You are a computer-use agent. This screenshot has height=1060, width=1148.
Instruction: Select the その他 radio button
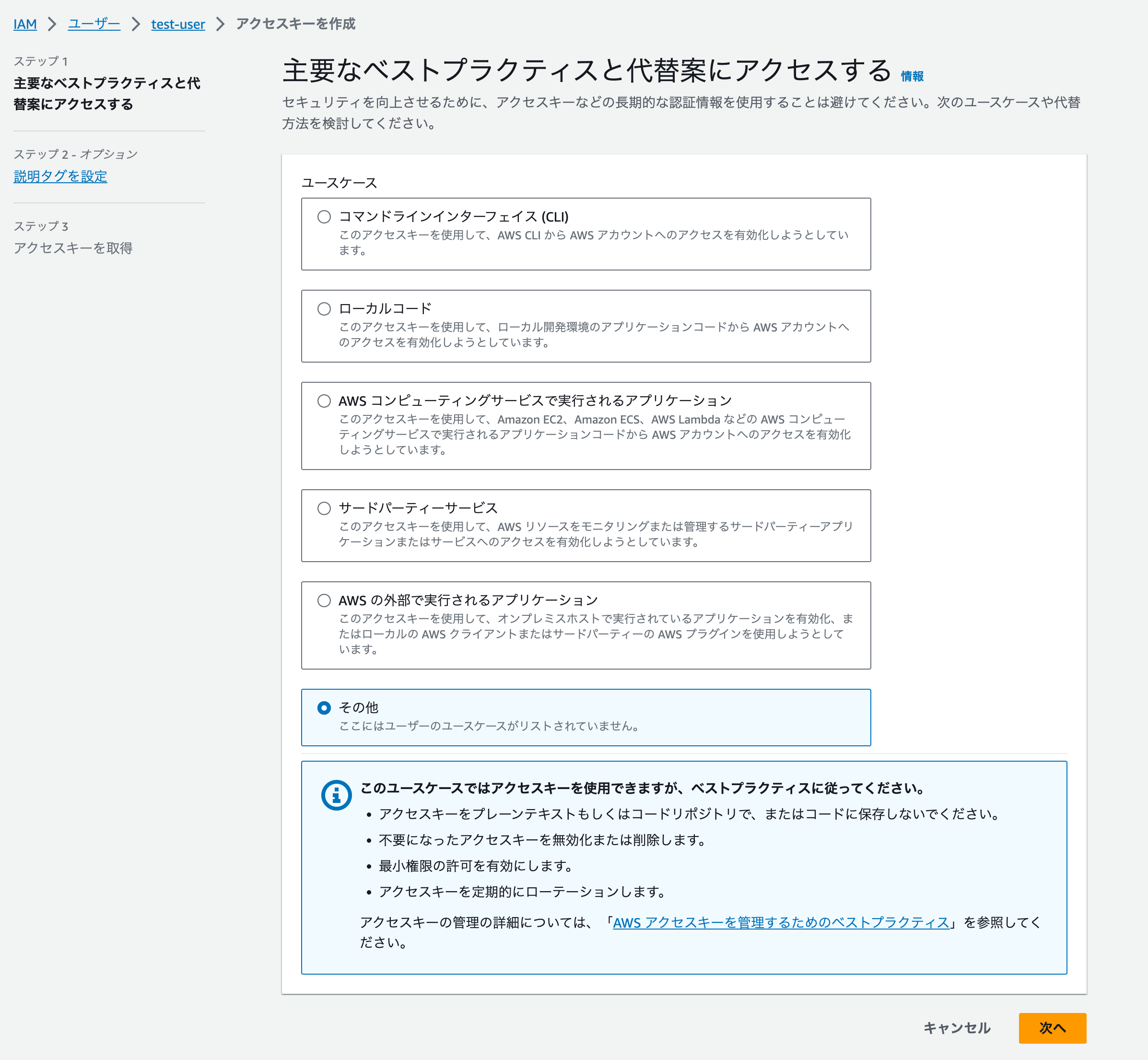[324, 708]
